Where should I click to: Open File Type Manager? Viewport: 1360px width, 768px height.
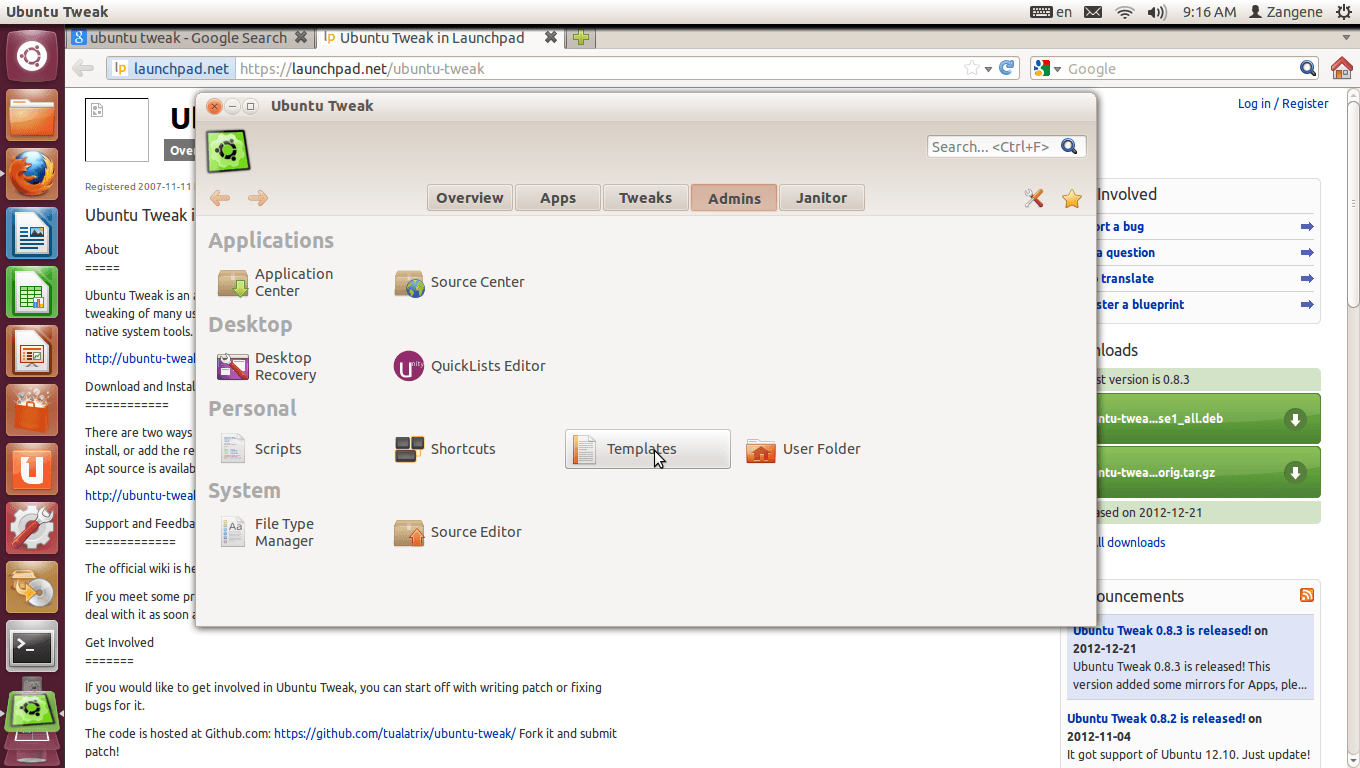tap(268, 532)
